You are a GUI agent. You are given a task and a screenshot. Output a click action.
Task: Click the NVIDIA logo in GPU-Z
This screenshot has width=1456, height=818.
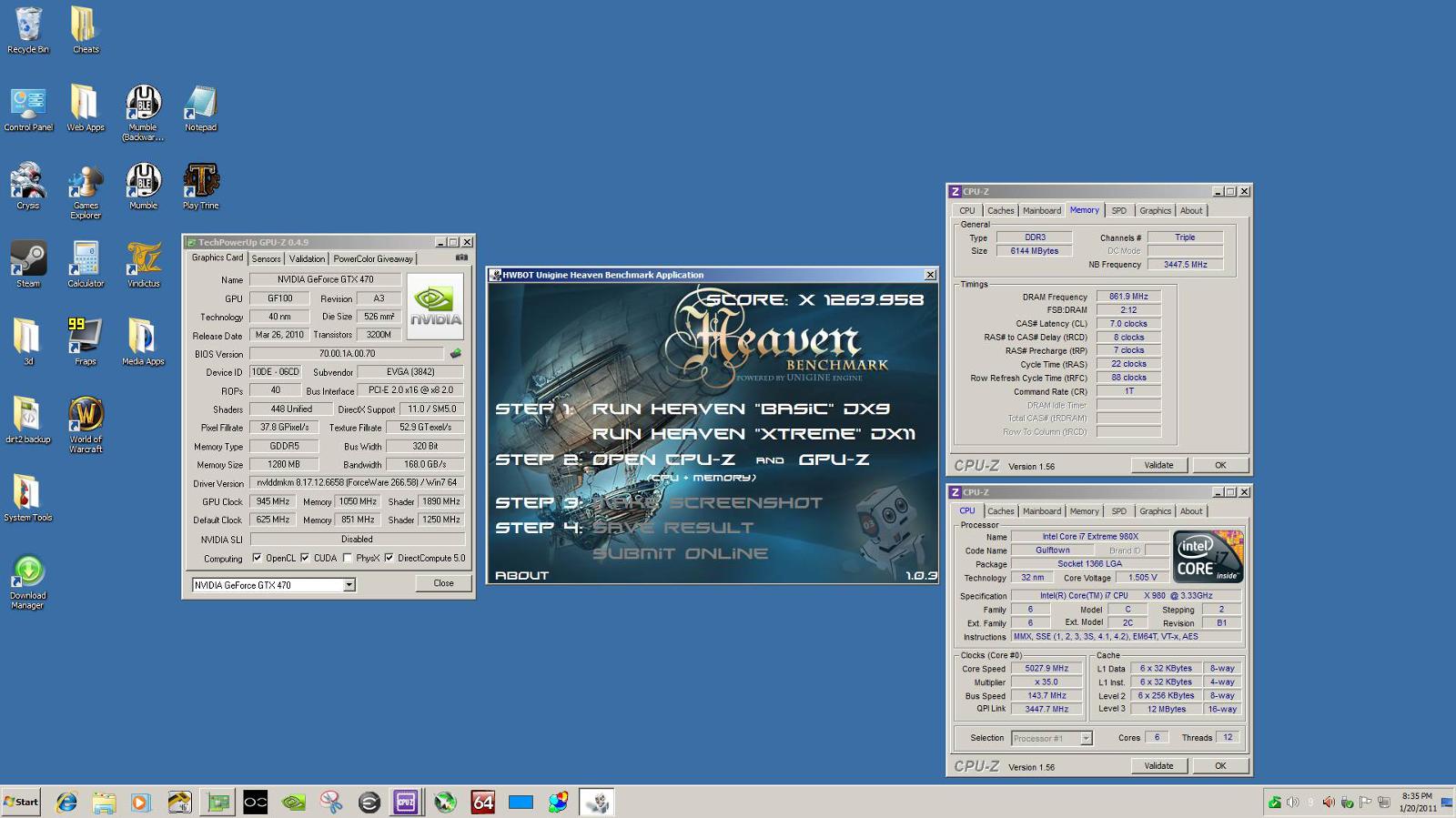[x=435, y=307]
